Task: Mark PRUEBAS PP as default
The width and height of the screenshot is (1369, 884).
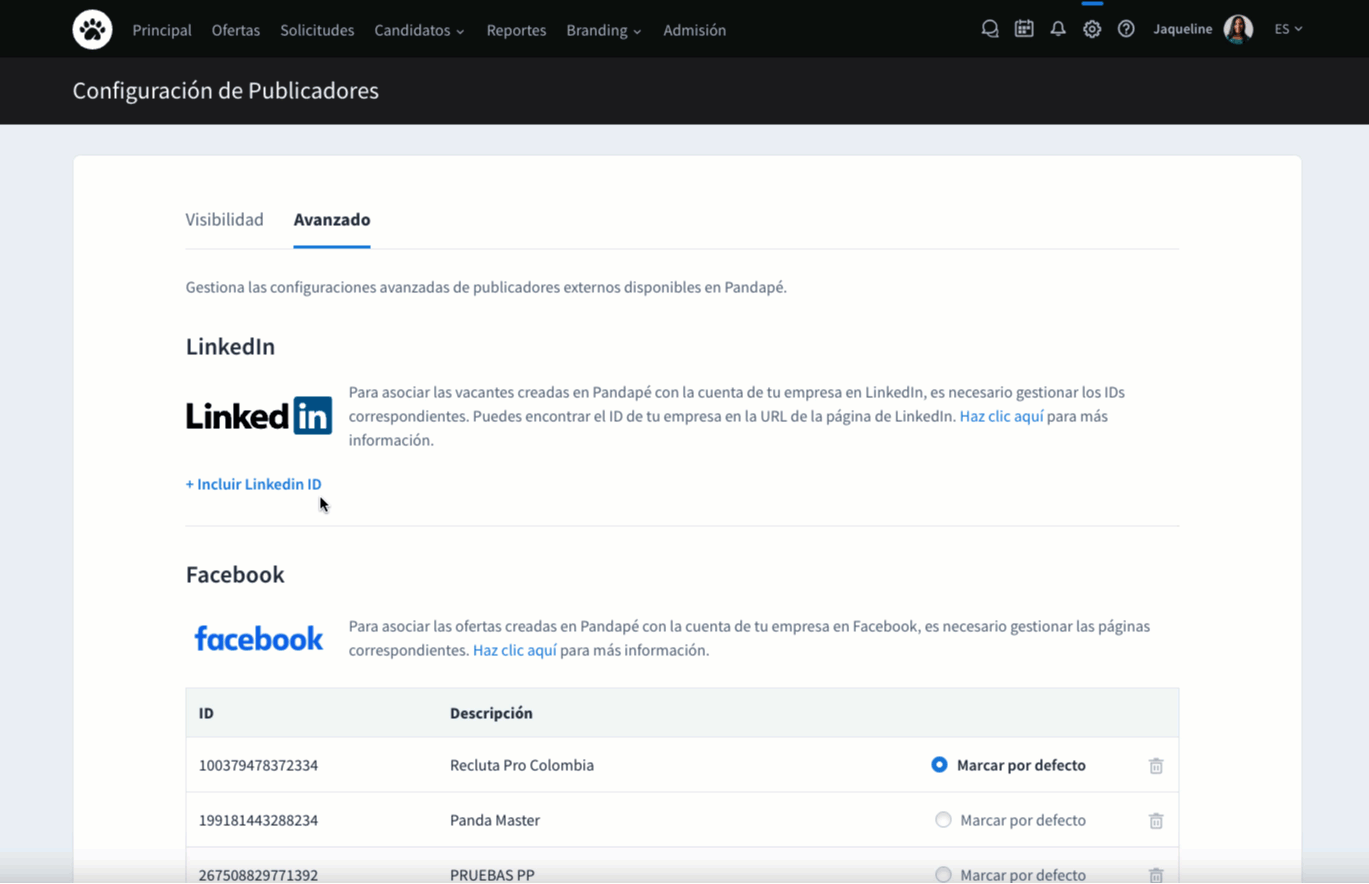Action: [943, 874]
